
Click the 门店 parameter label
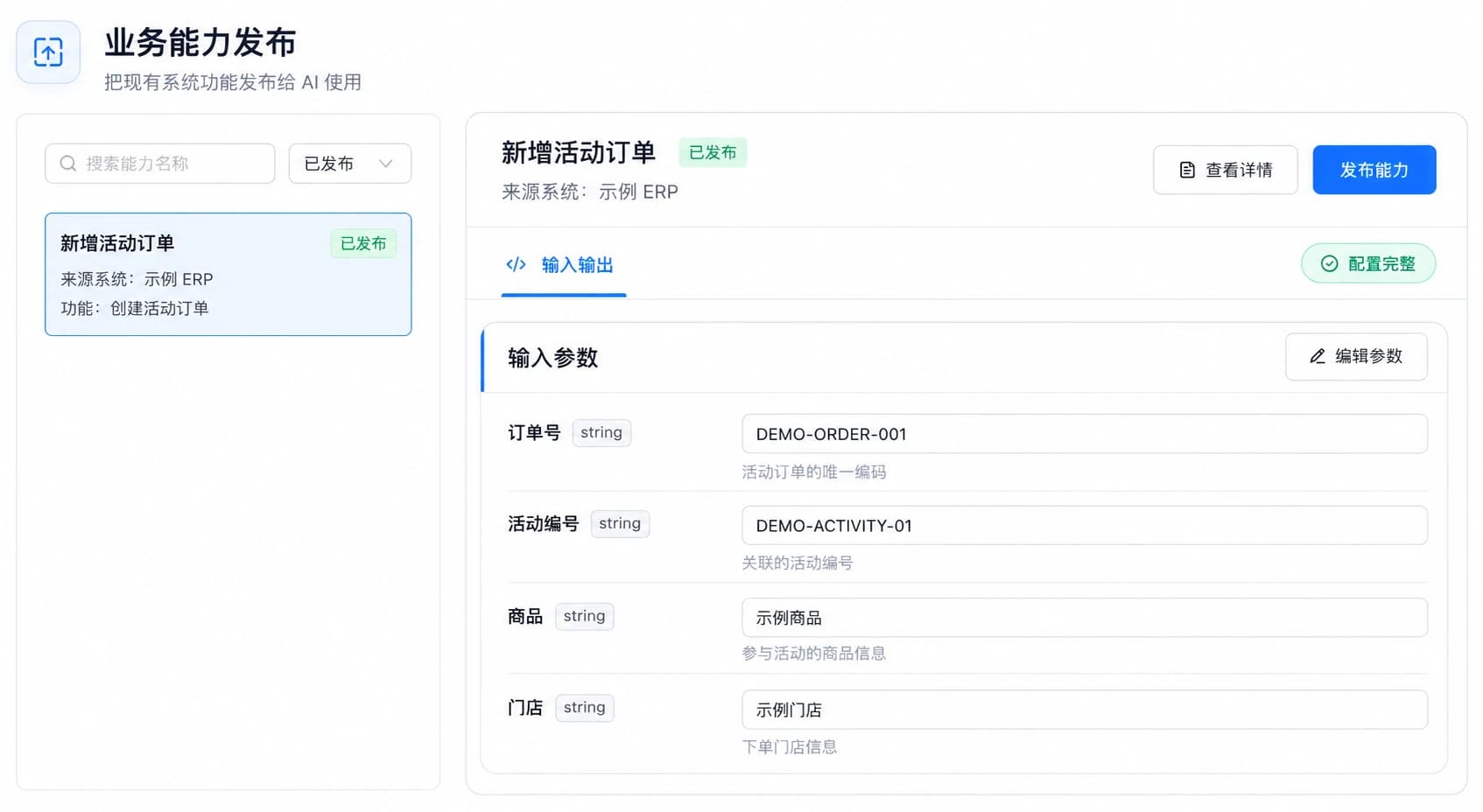pyautogui.click(x=525, y=707)
